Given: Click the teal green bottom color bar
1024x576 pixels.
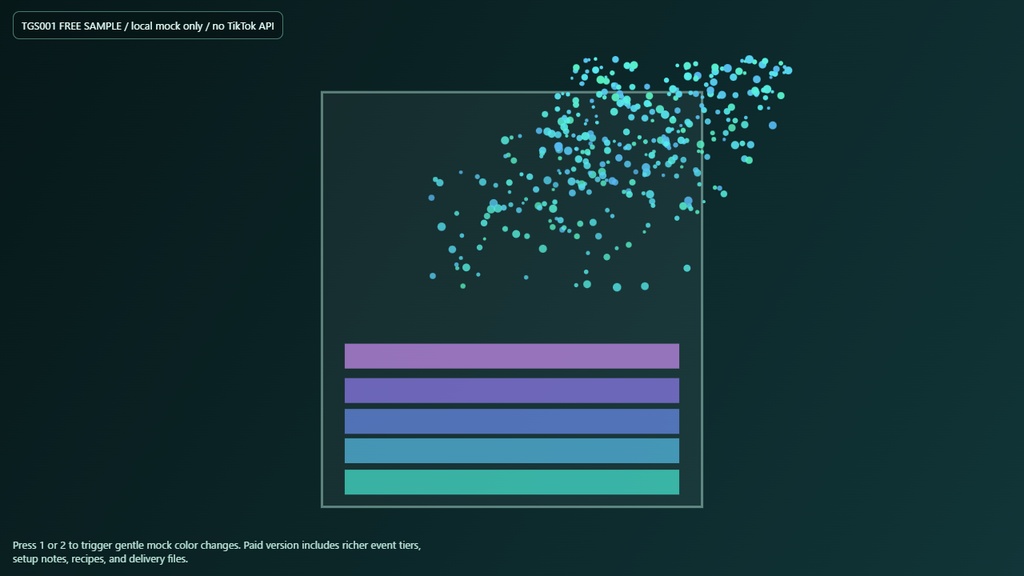Looking at the screenshot, I should (511, 482).
